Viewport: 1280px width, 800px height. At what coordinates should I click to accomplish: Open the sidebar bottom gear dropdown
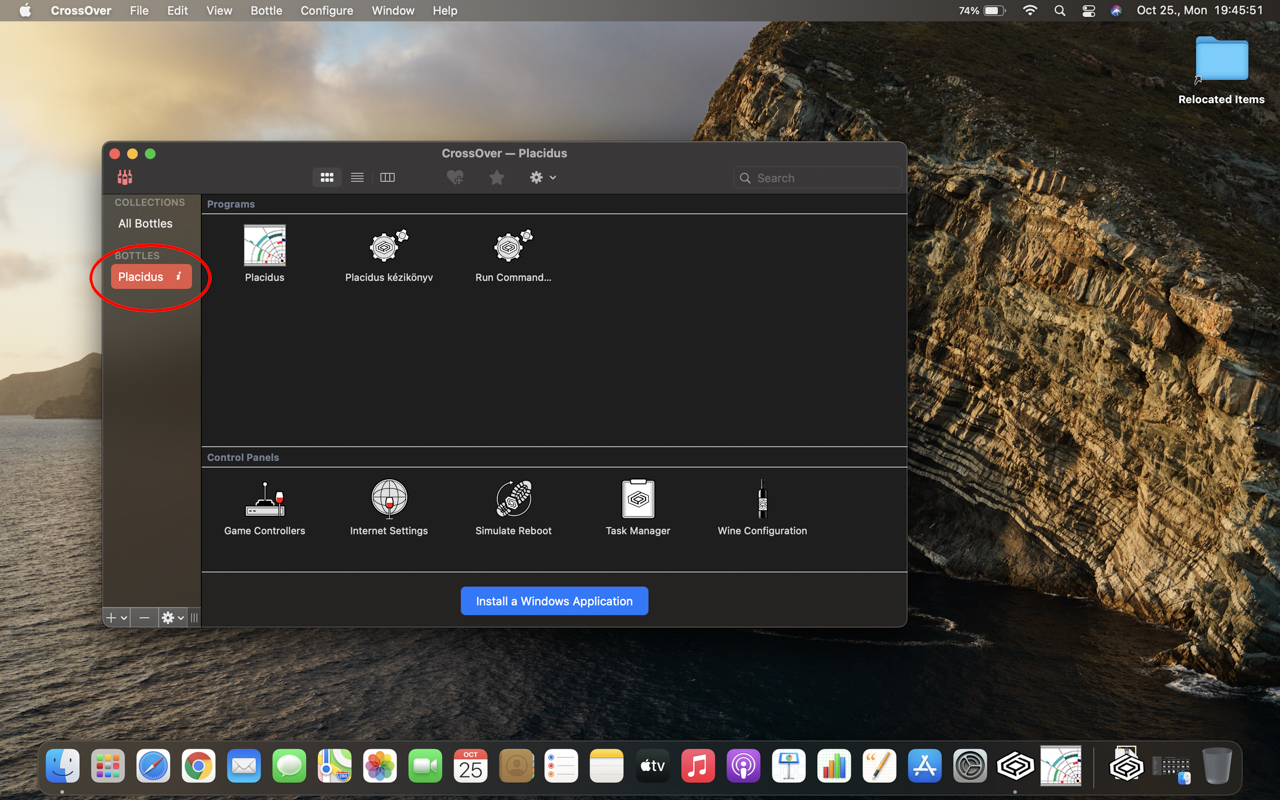click(172, 618)
